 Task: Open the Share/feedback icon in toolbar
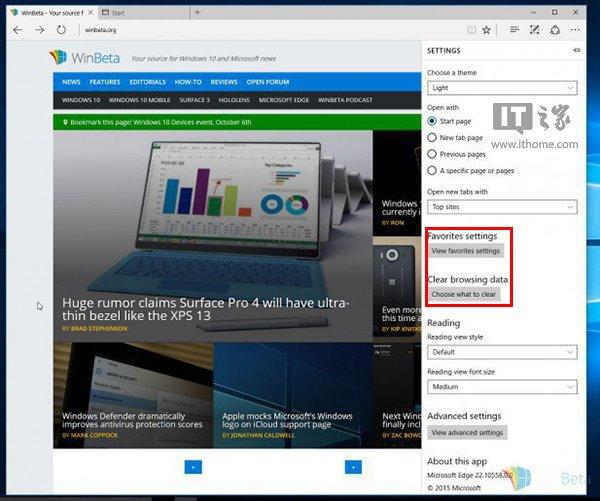[555, 29]
